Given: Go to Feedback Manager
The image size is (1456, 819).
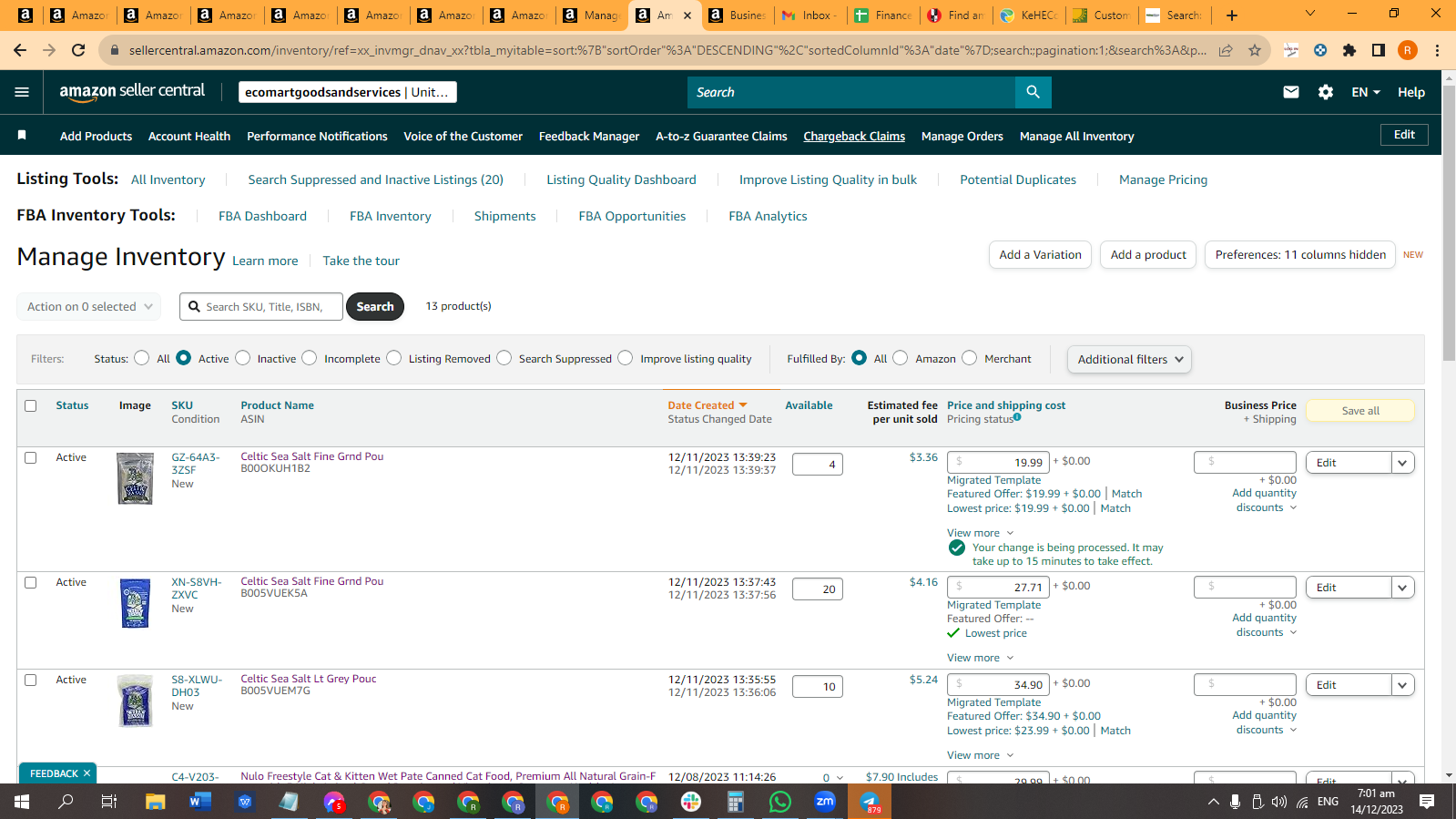Looking at the screenshot, I should point(589,136).
